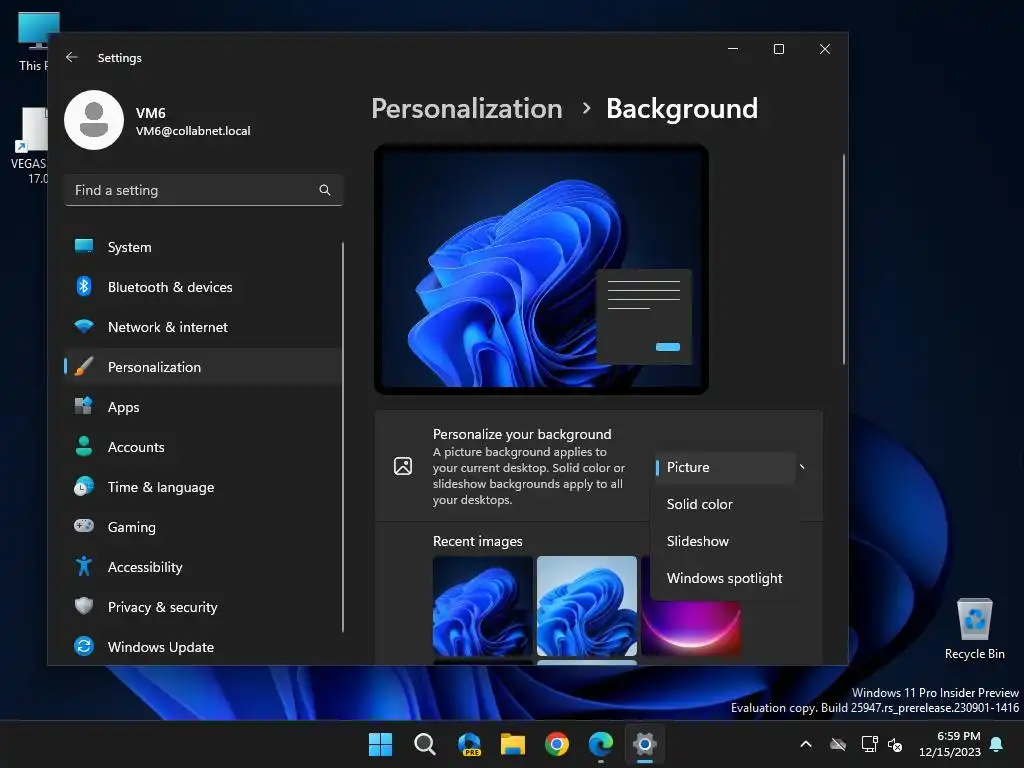1024x768 pixels.
Task: Select the Personalization category
Action: click(202, 367)
